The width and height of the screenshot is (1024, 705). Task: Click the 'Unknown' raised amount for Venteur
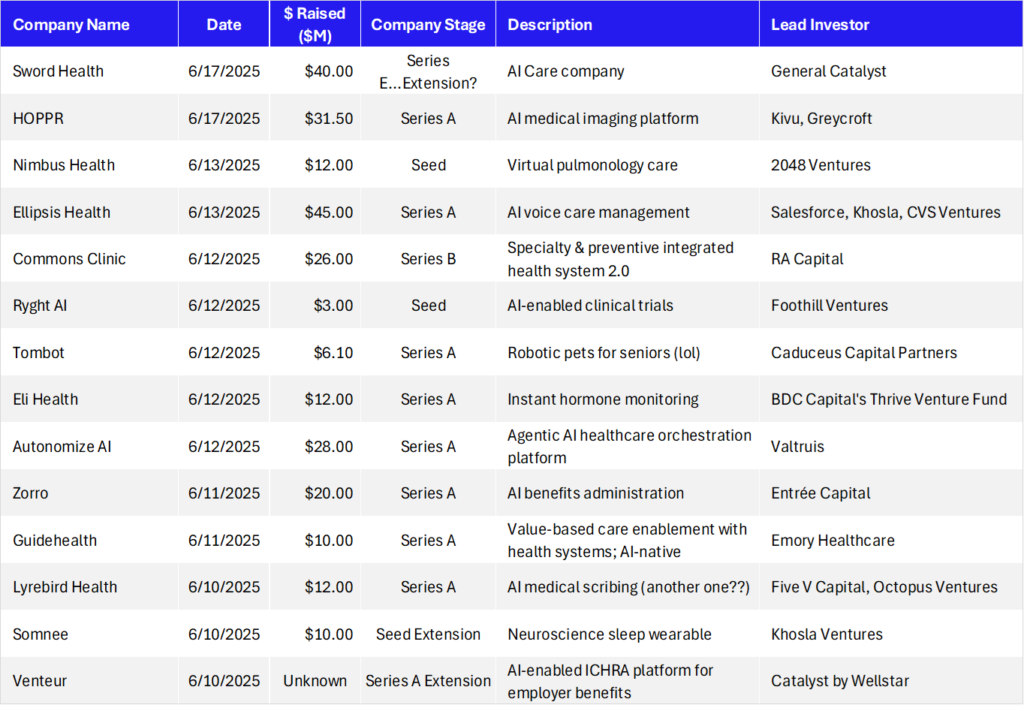point(315,681)
